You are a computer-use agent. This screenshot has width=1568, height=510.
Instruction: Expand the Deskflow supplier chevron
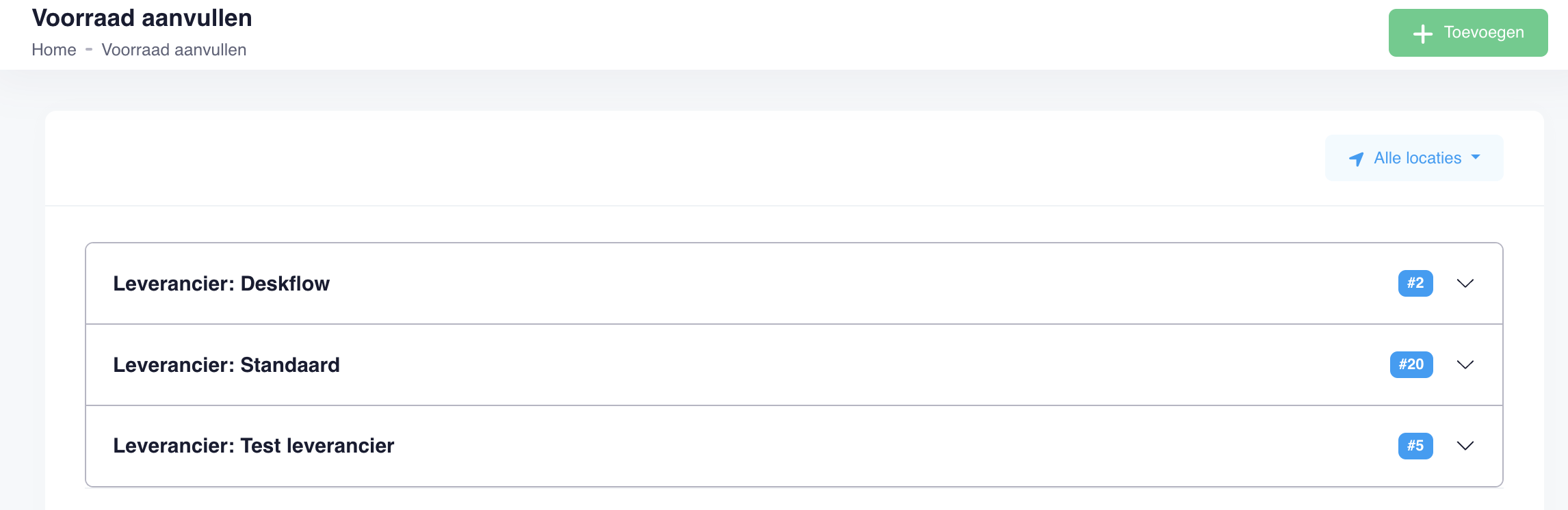click(1465, 283)
